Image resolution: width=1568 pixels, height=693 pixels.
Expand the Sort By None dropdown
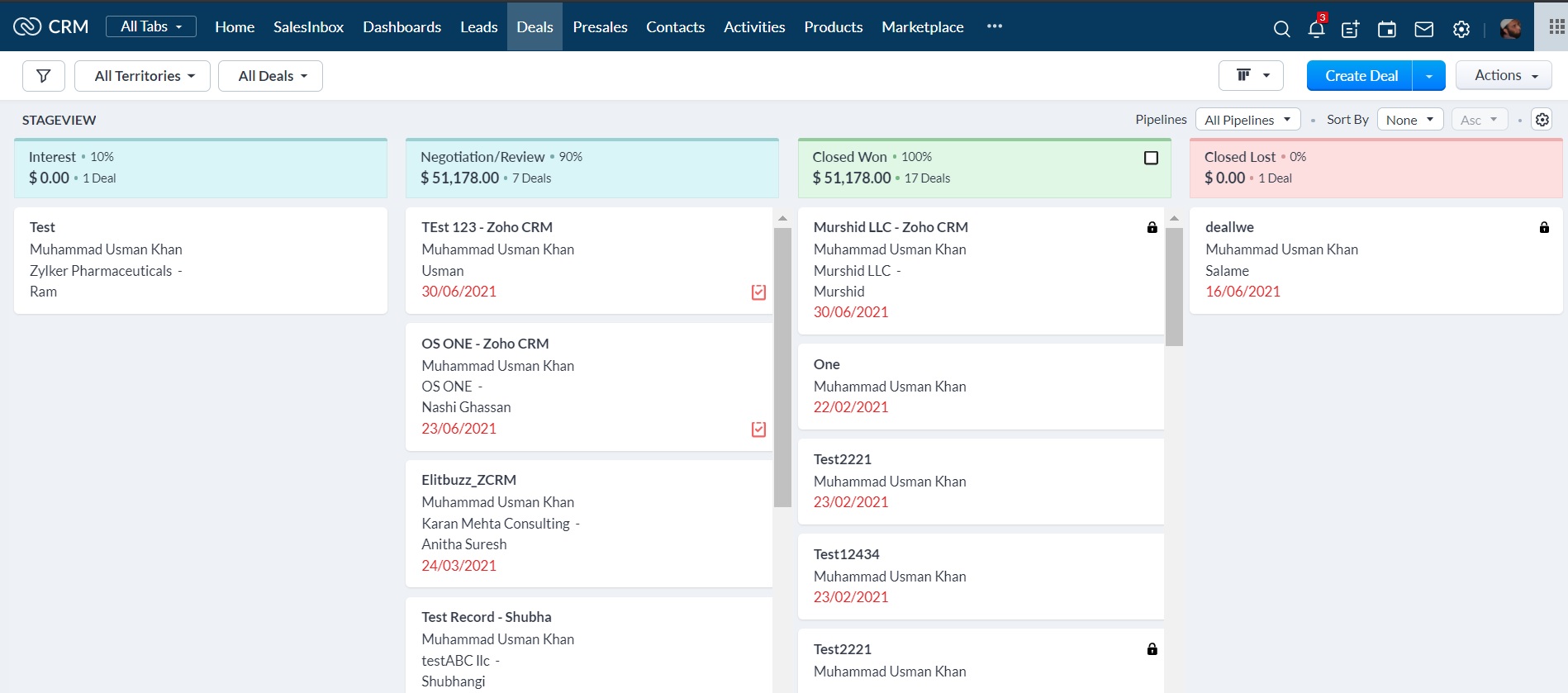[x=1409, y=120]
